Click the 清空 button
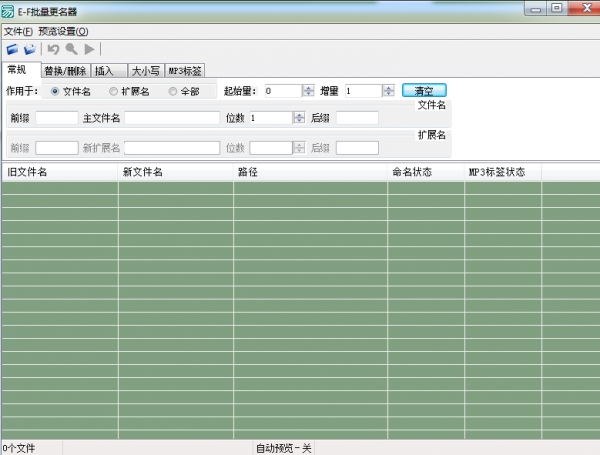 pos(424,91)
